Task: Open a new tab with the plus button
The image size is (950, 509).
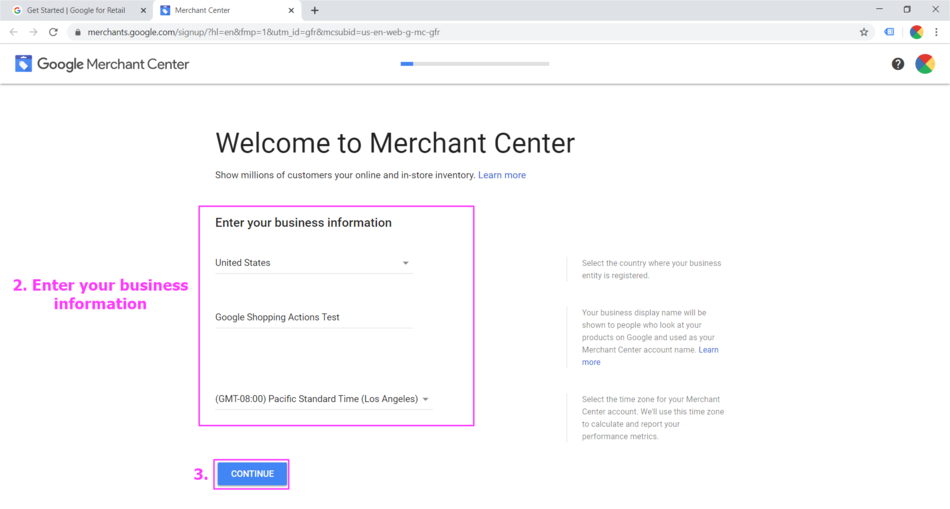Action: [x=315, y=10]
